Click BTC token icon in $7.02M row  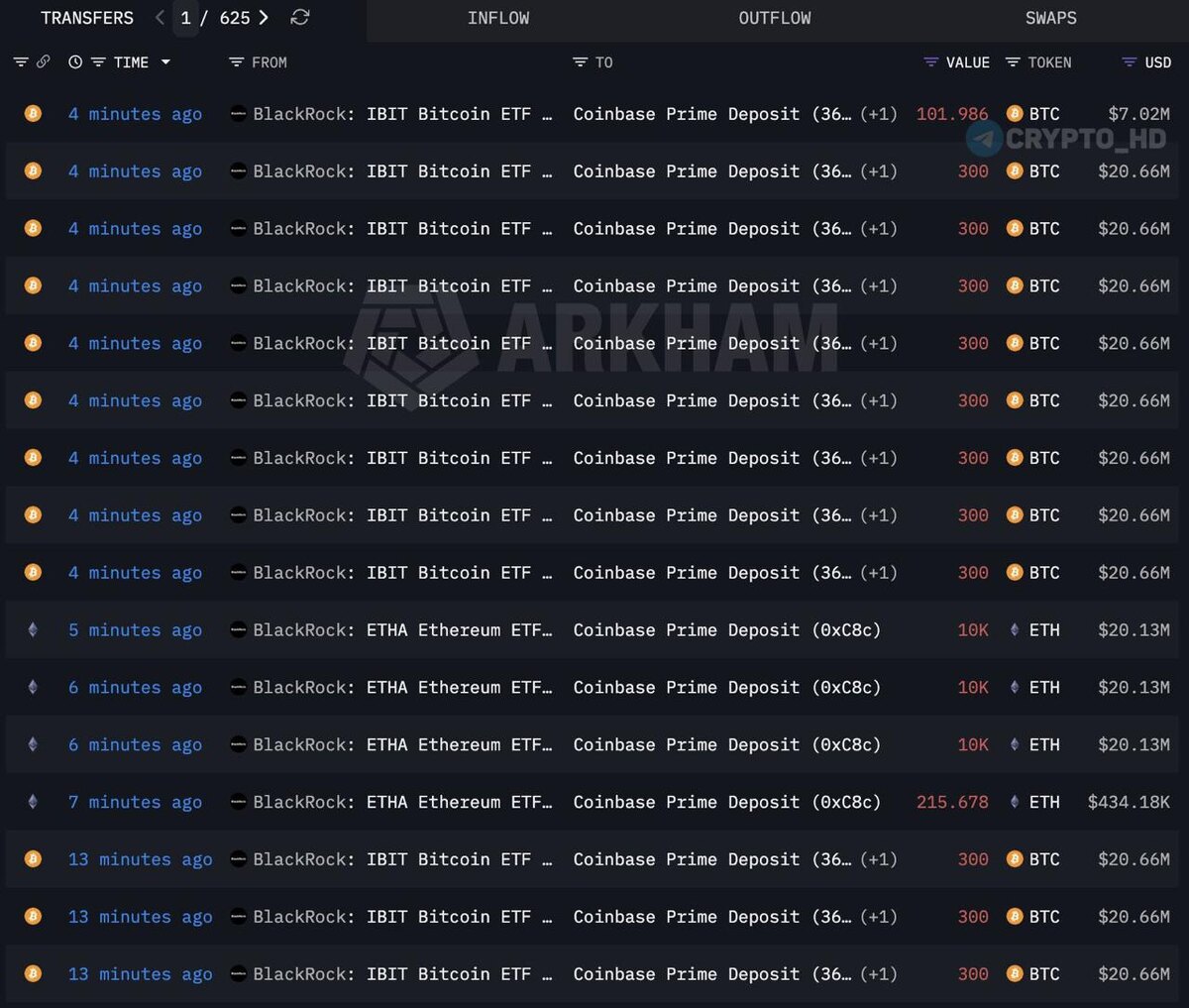1015,114
